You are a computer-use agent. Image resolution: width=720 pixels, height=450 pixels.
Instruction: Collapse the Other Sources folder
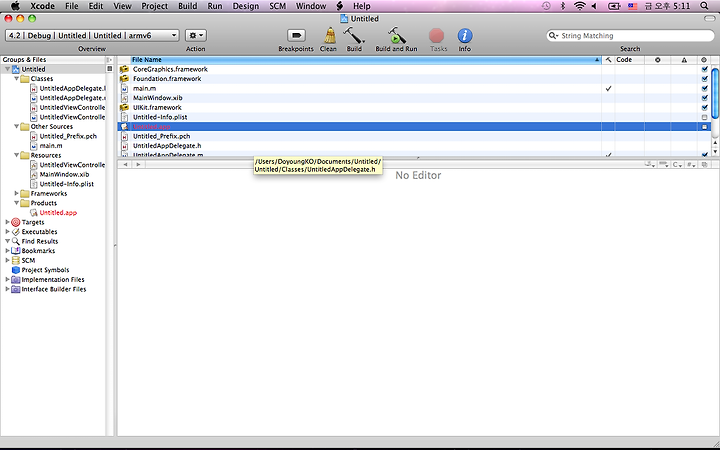point(17,126)
